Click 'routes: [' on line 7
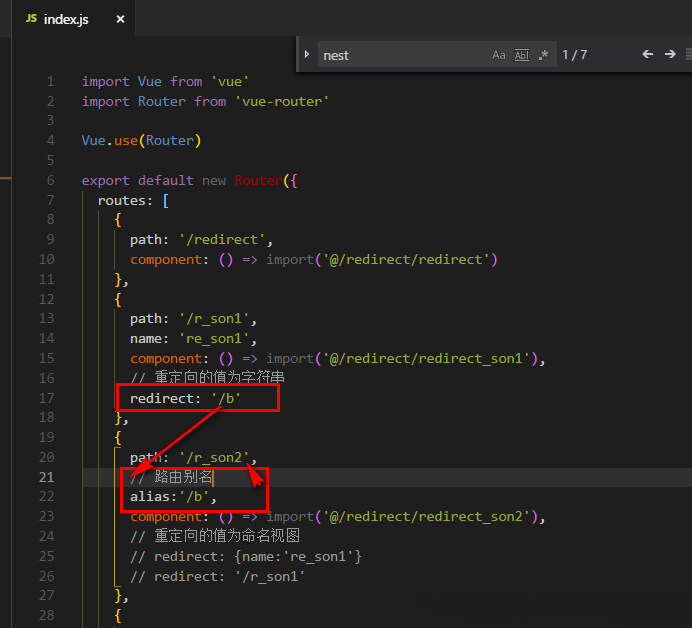Image resolution: width=692 pixels, height=628 pixels. [x=133, y=201]
